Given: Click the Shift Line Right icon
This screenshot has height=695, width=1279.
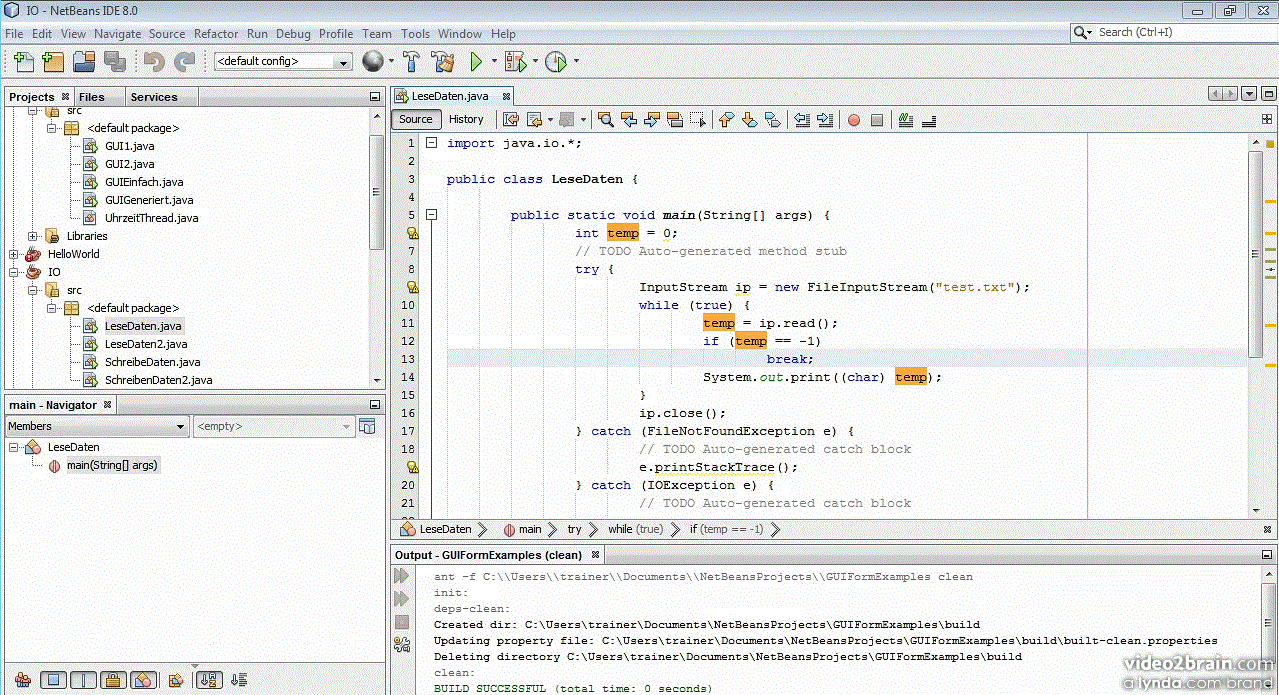Looking at the screenshot, I should pyautogui.click(x=825, y=120).
